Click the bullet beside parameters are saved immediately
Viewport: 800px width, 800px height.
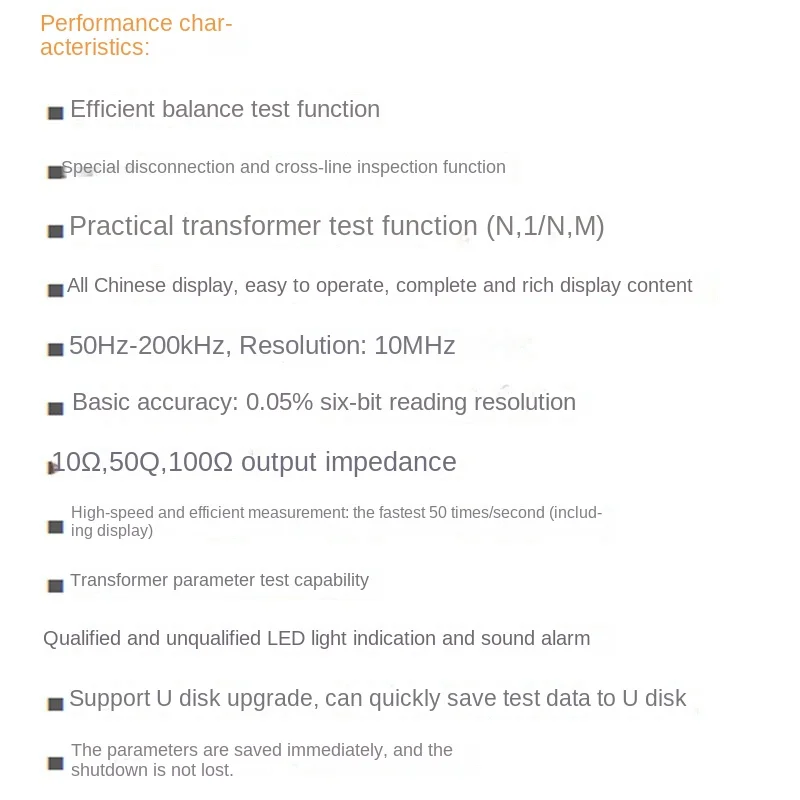click(x=56, y=763)
